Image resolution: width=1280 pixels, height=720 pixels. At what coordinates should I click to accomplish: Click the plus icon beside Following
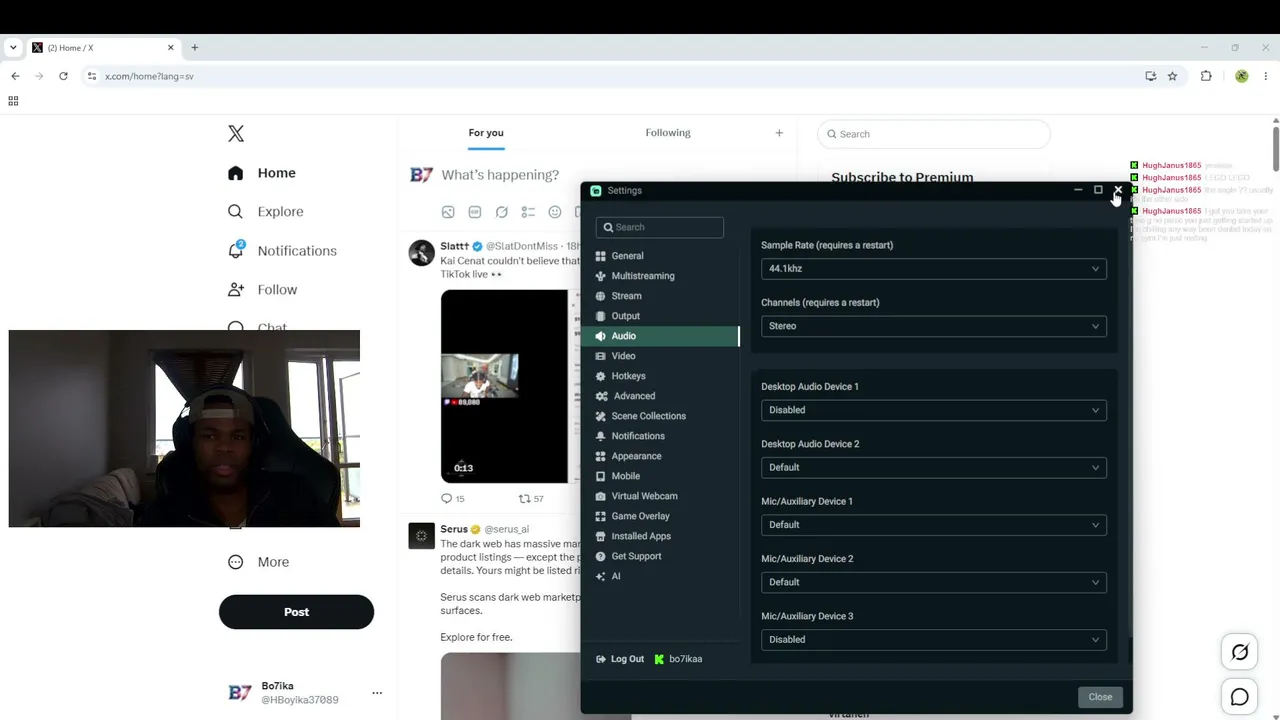click(x=779, y=133)
